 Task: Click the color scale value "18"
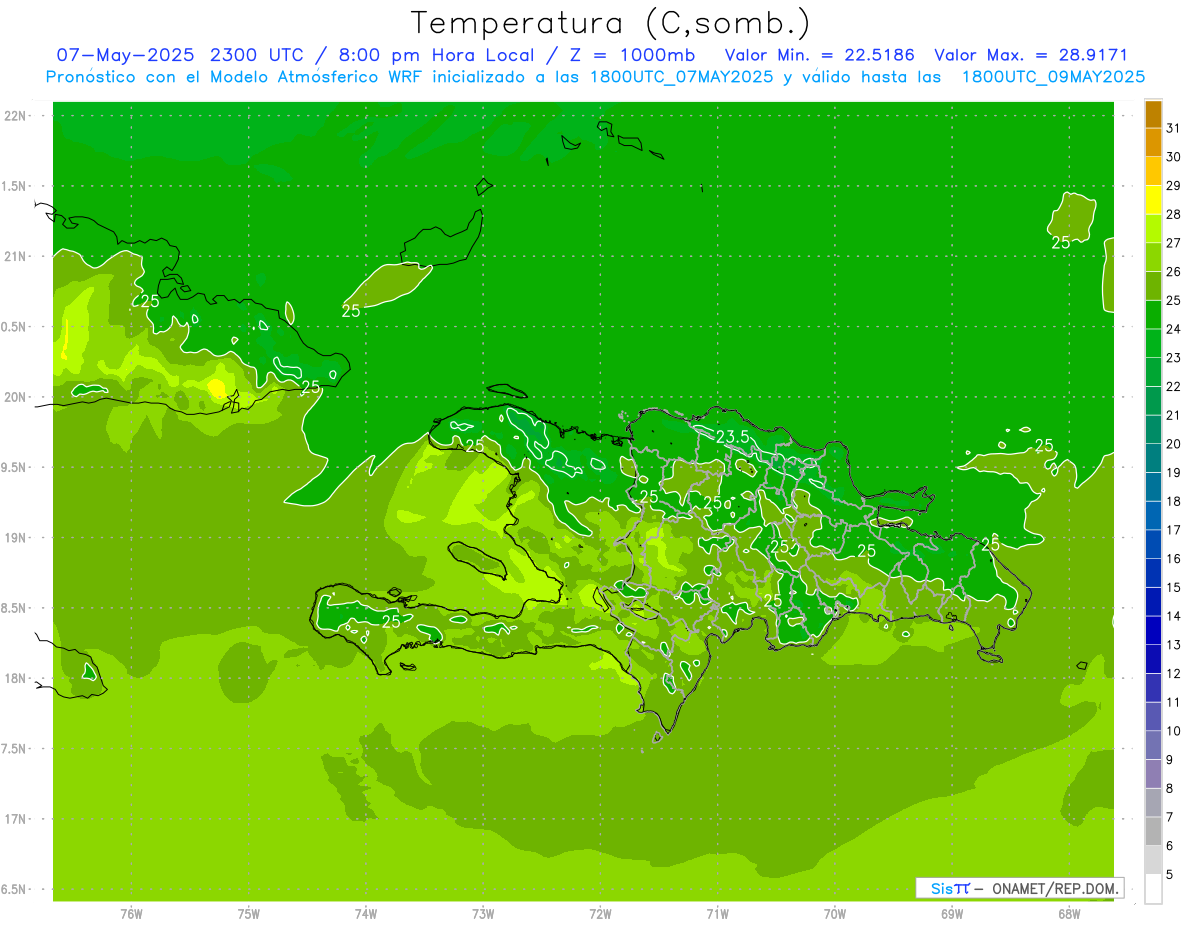click(1173, 501)
